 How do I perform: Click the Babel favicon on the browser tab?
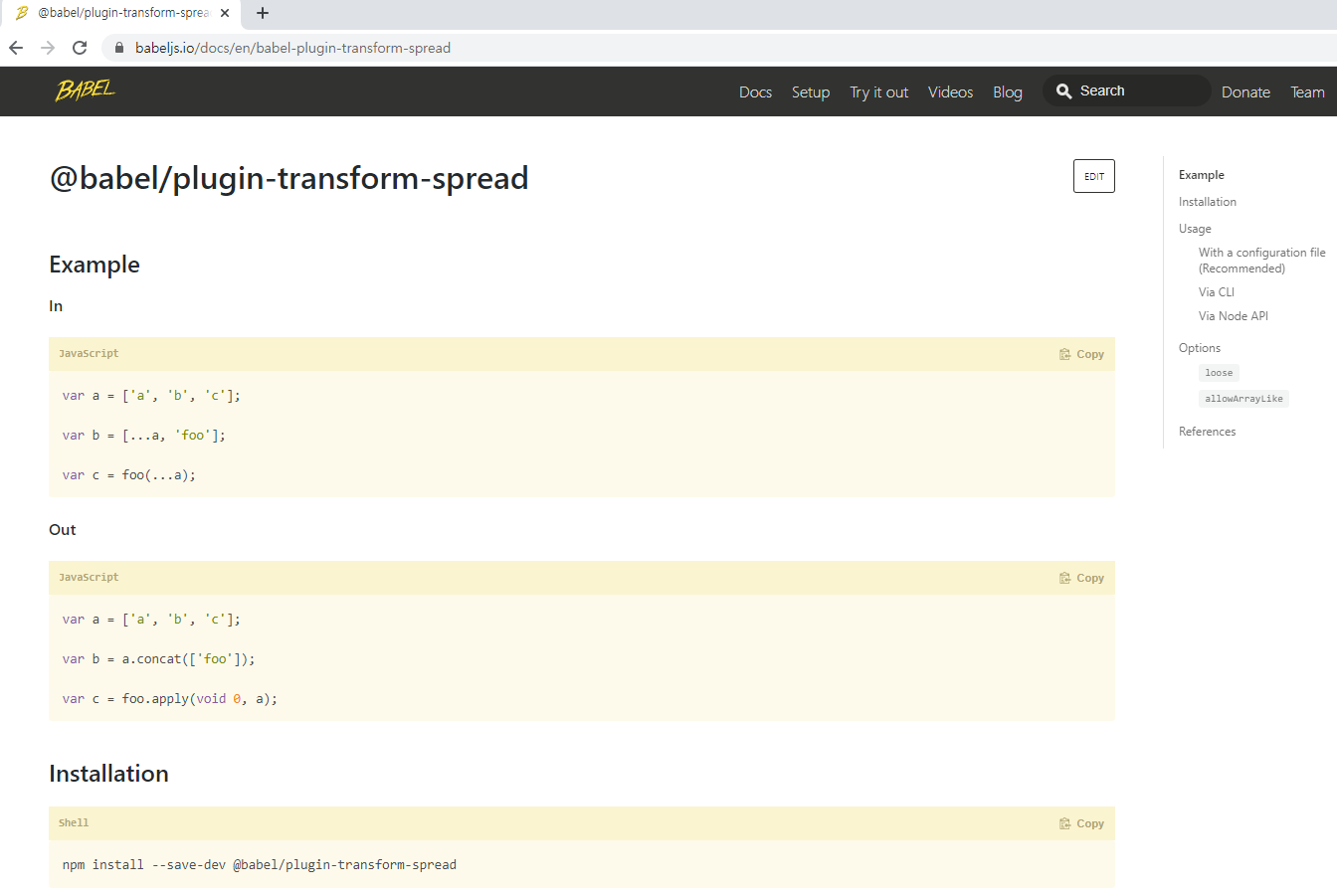[22, 13]
